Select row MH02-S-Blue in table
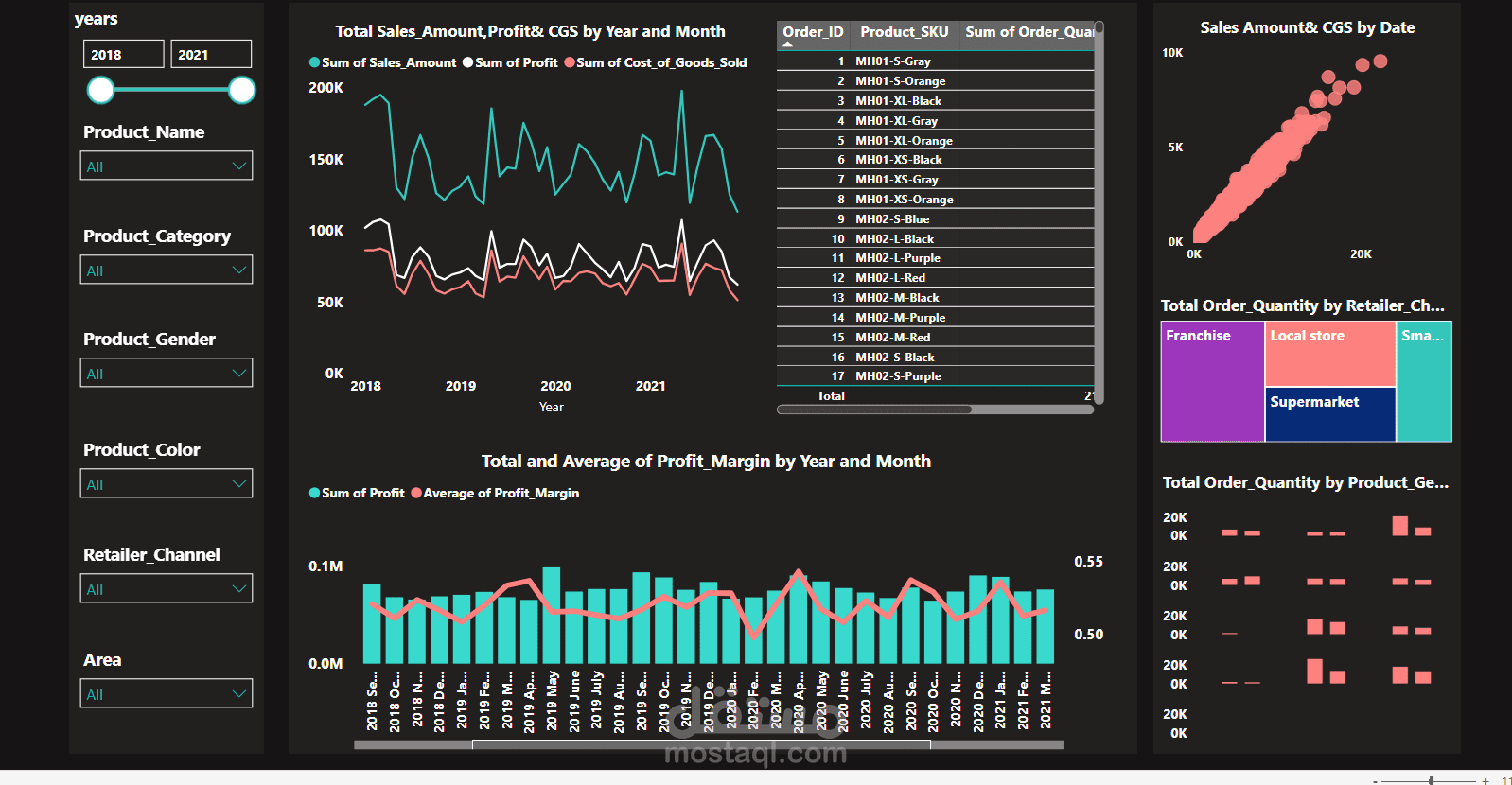The width and height of the screenshot is (1512, 785). (x=935, y=219)
